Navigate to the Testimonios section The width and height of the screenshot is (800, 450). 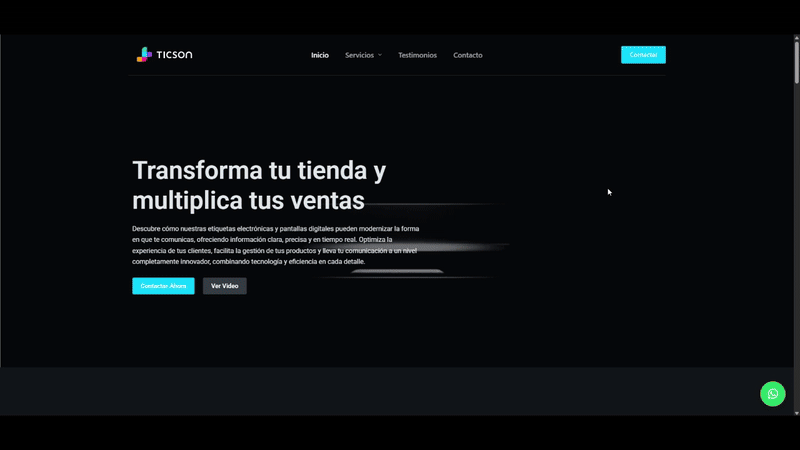point(417,55)
